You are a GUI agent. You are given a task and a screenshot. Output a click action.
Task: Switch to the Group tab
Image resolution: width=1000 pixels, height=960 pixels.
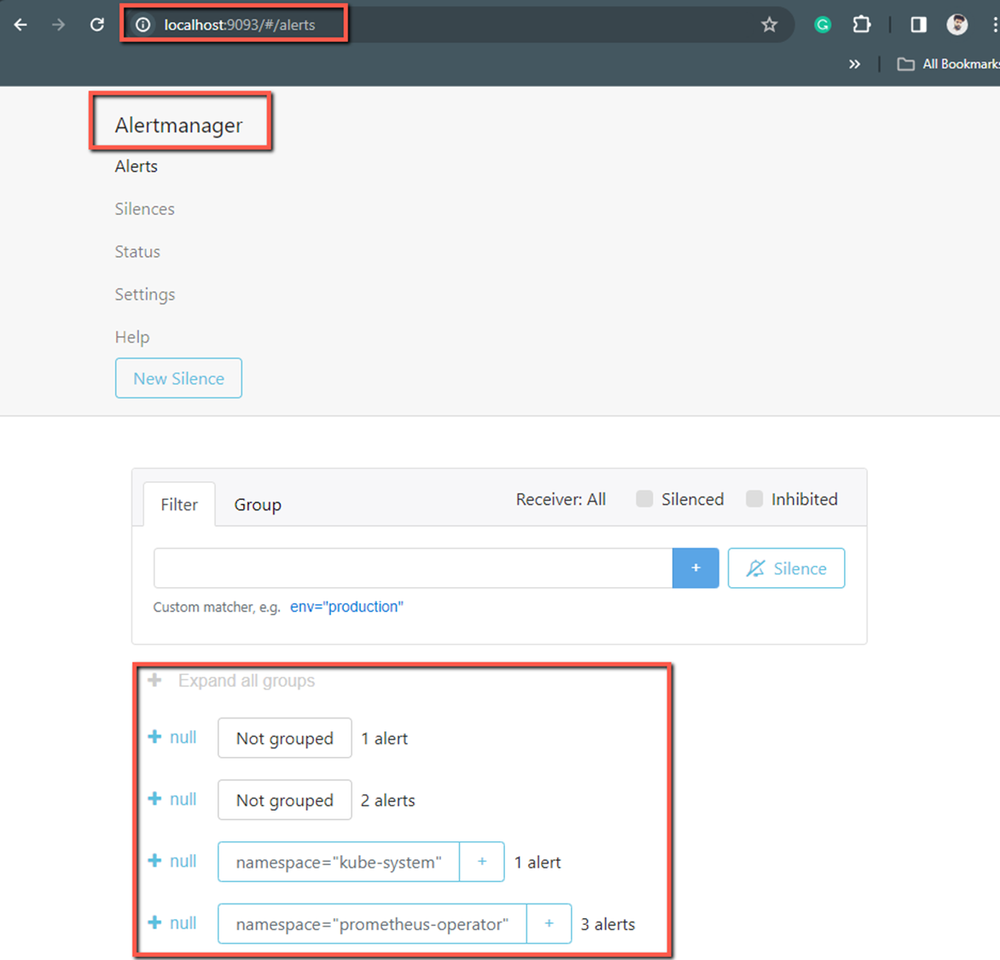257,504
